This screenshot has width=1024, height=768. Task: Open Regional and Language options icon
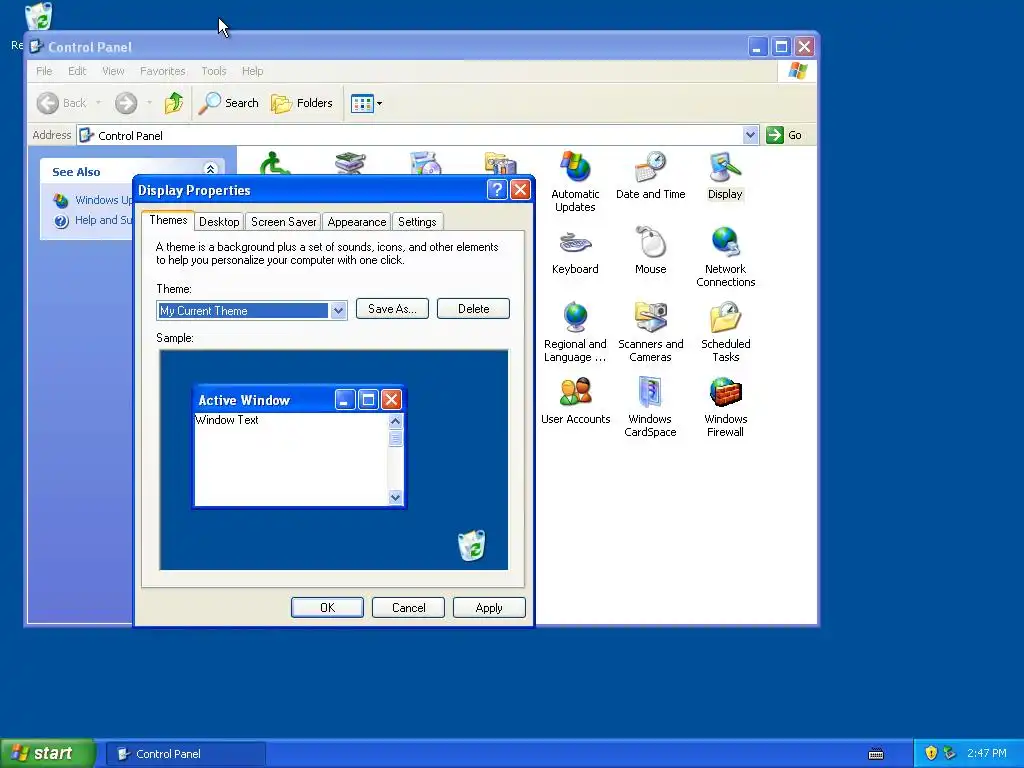coord(575,332)
